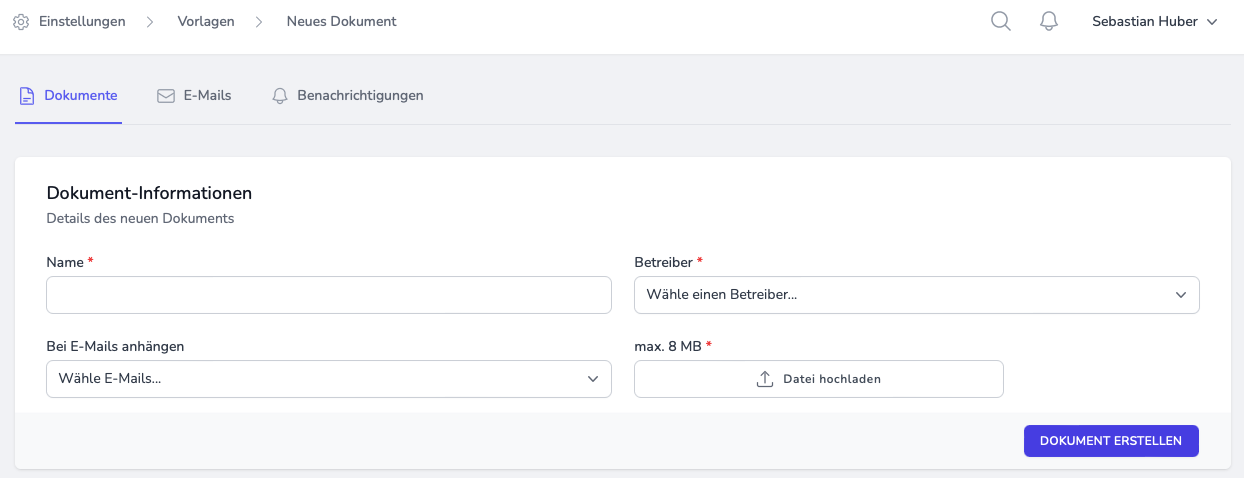The height and width of the screenshot is (478, 1244).
Task: Go to Vorlagen breadcrumb
Action: pyautogui.click(x=206, y=21)
